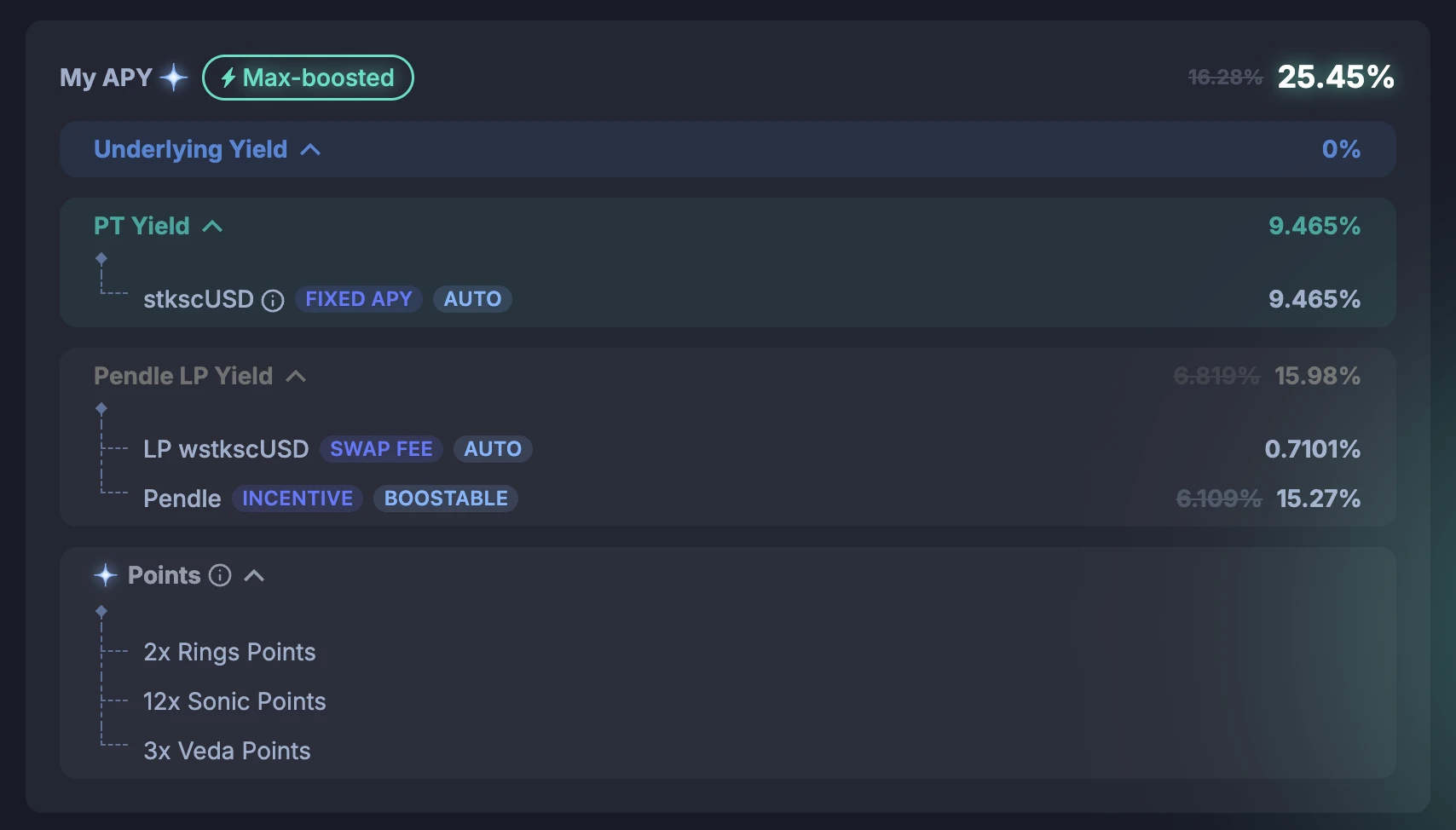The height and width of the screenshot is (830, 1456).
Task: Click the AUTO tag beside stkscUSD
Action: [472, 299]
